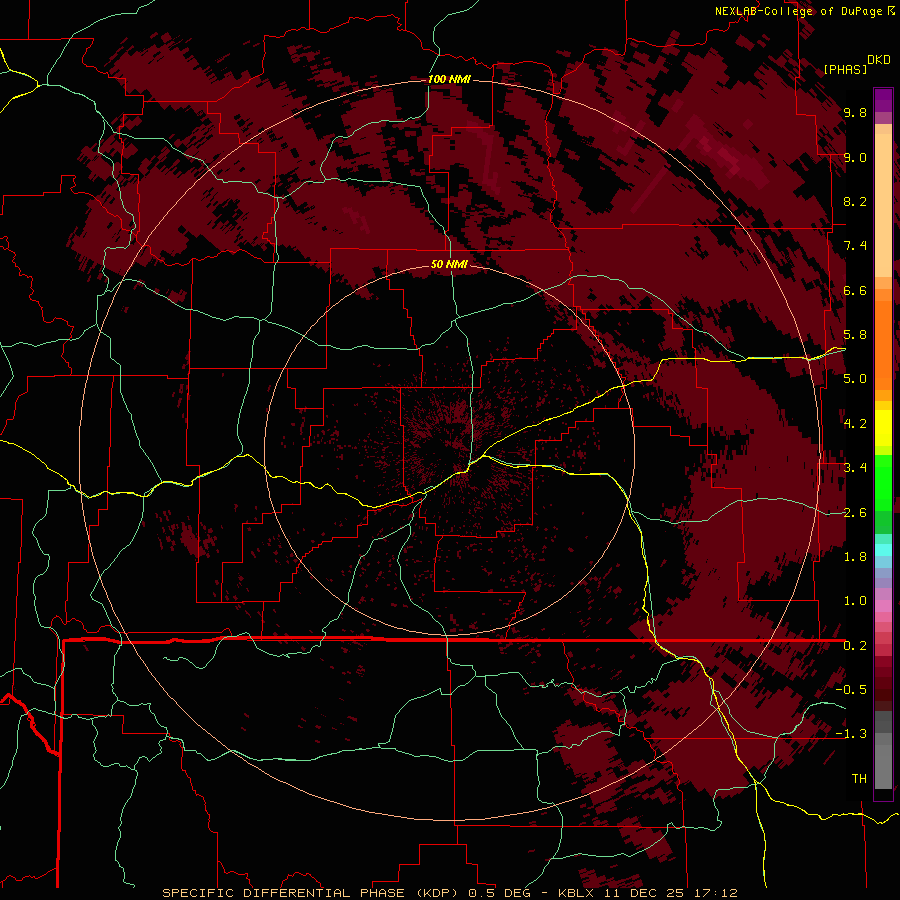Click the -0.5 scale value
900x900 pixels.
pos(851,690)
